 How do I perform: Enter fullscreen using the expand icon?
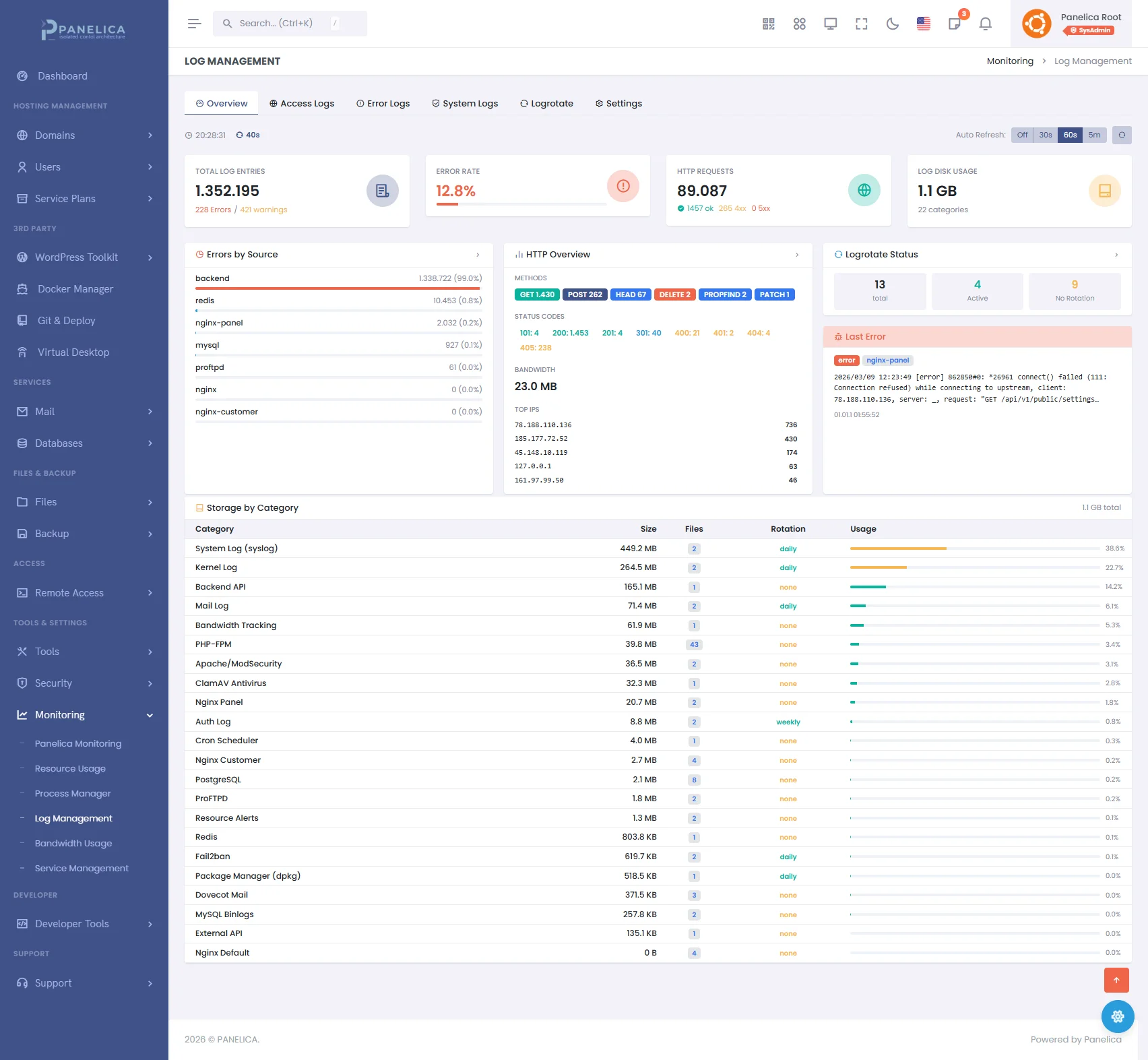[861, 24]
